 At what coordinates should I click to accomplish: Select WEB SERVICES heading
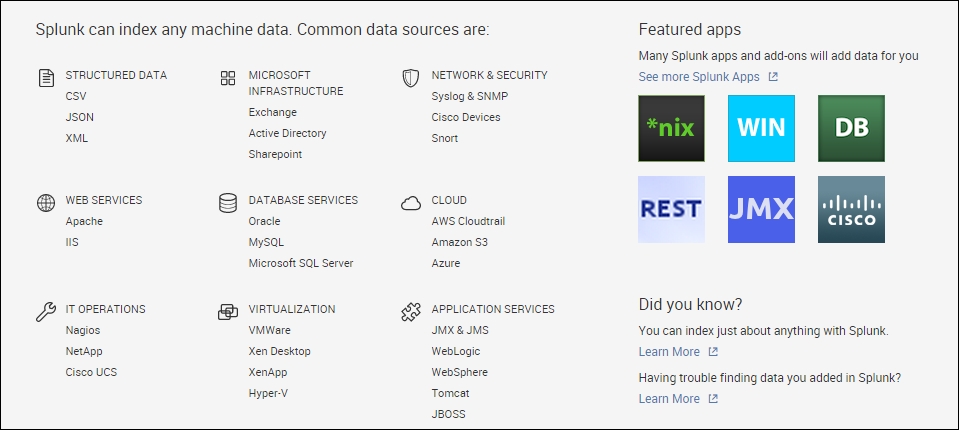pos(104,200)
